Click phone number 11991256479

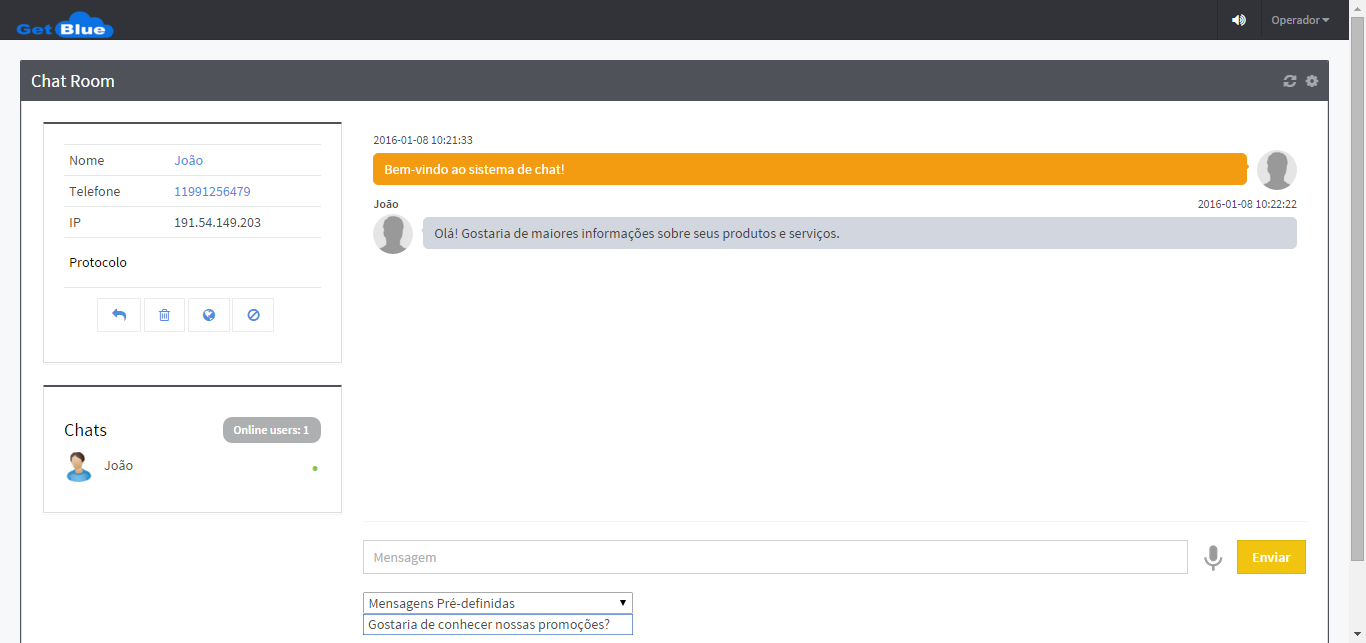click(212, 191)
